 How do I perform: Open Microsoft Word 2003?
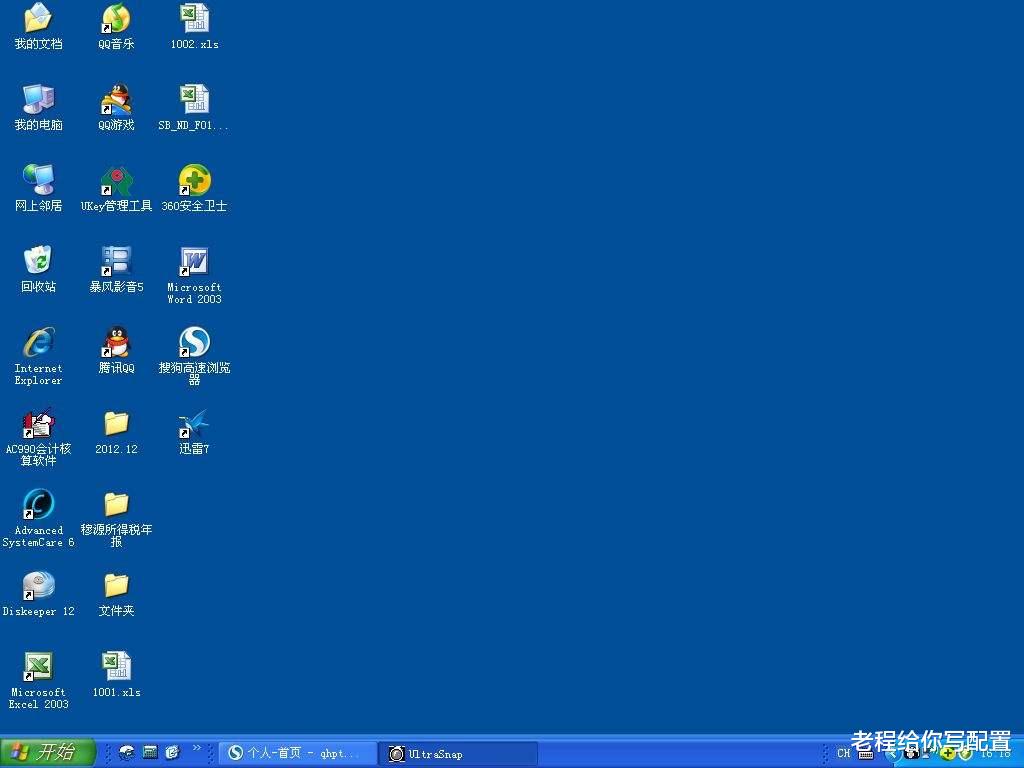click(193, 265)
